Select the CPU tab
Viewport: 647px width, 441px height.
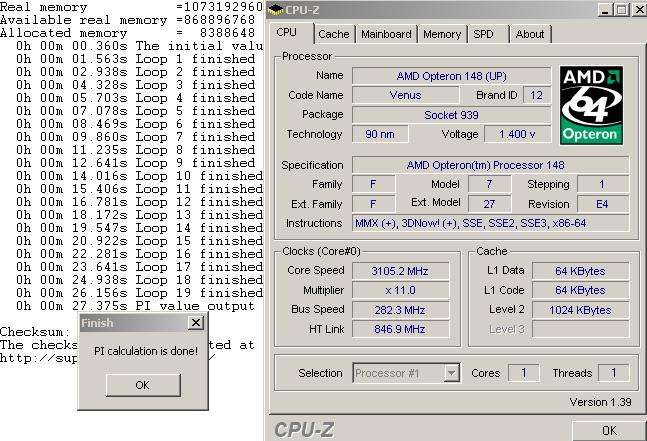click(287, 32)
